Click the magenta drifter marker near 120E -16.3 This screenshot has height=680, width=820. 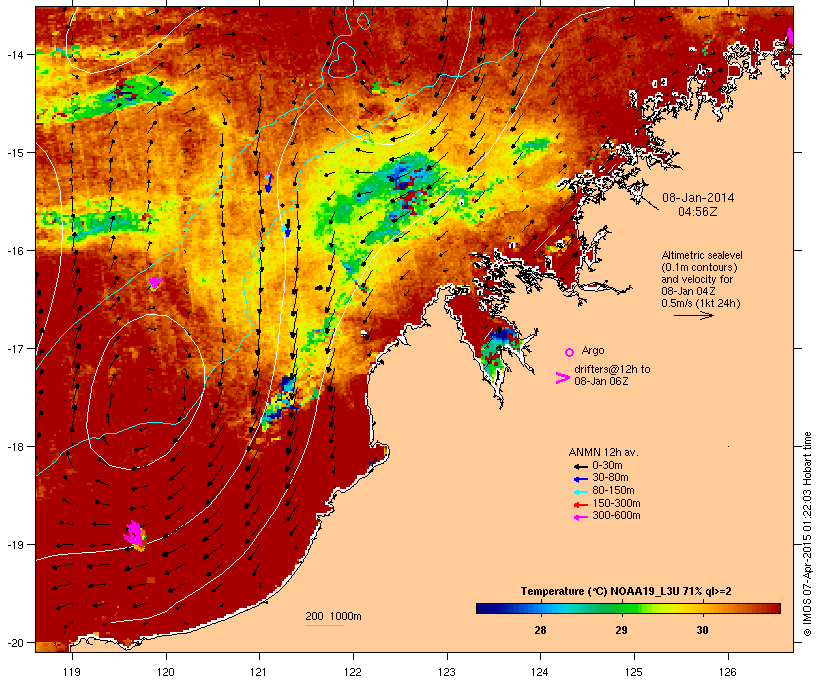point(155,283)
